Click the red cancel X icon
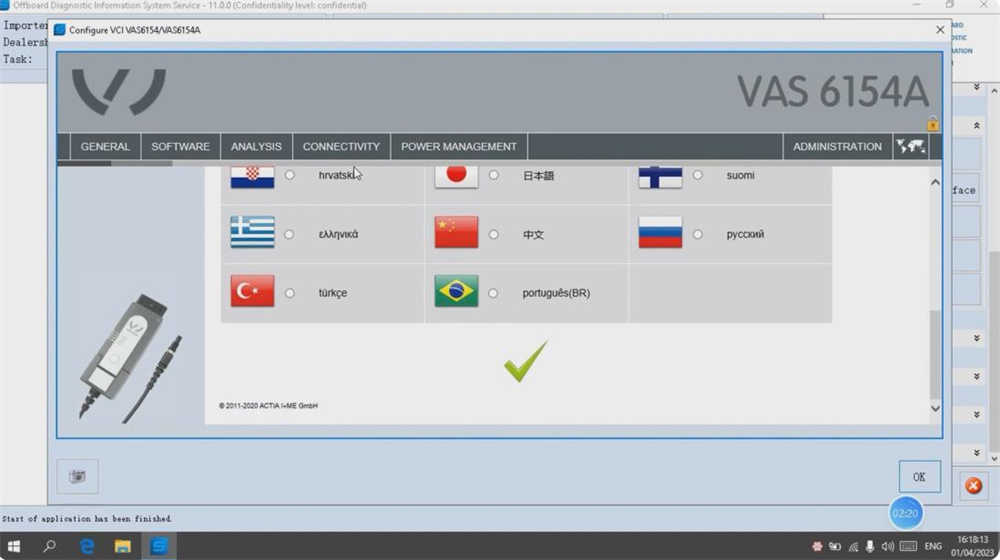The width and height of the screenshot is (1000, 560). coord(973,486)
